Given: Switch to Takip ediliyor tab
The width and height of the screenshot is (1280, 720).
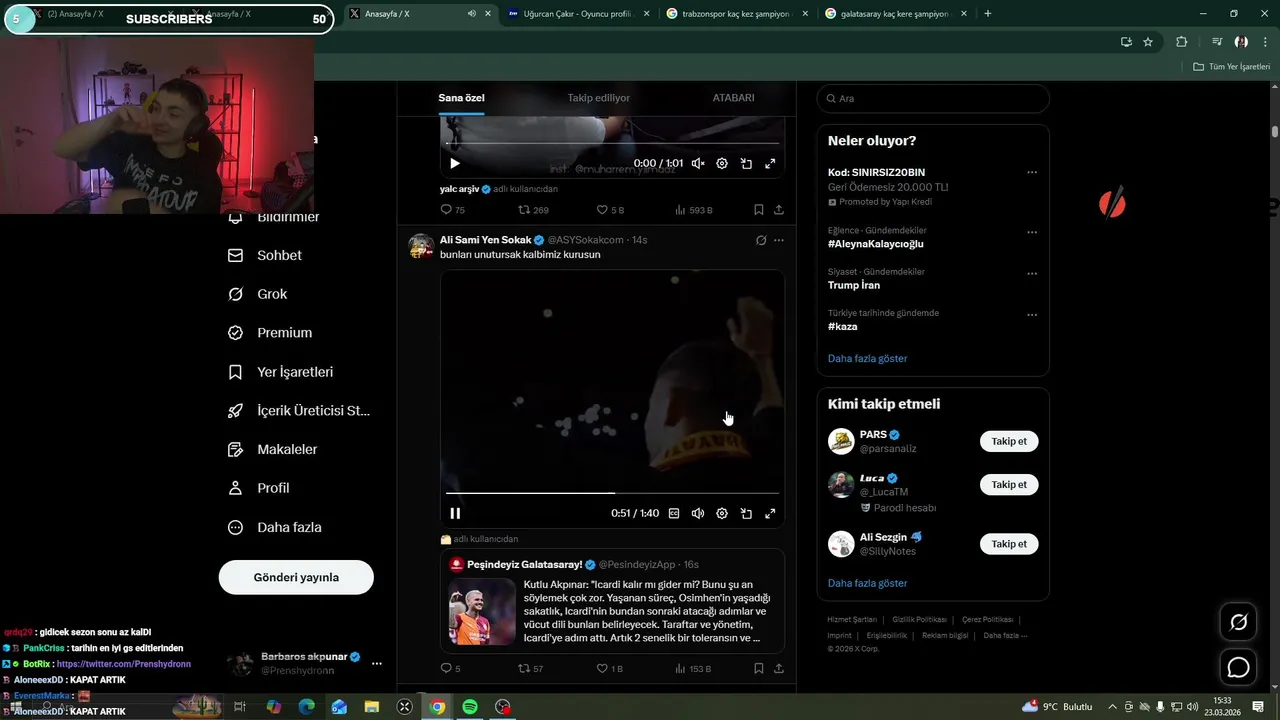Looking at the screenshot, I should [x=598, y=98].
